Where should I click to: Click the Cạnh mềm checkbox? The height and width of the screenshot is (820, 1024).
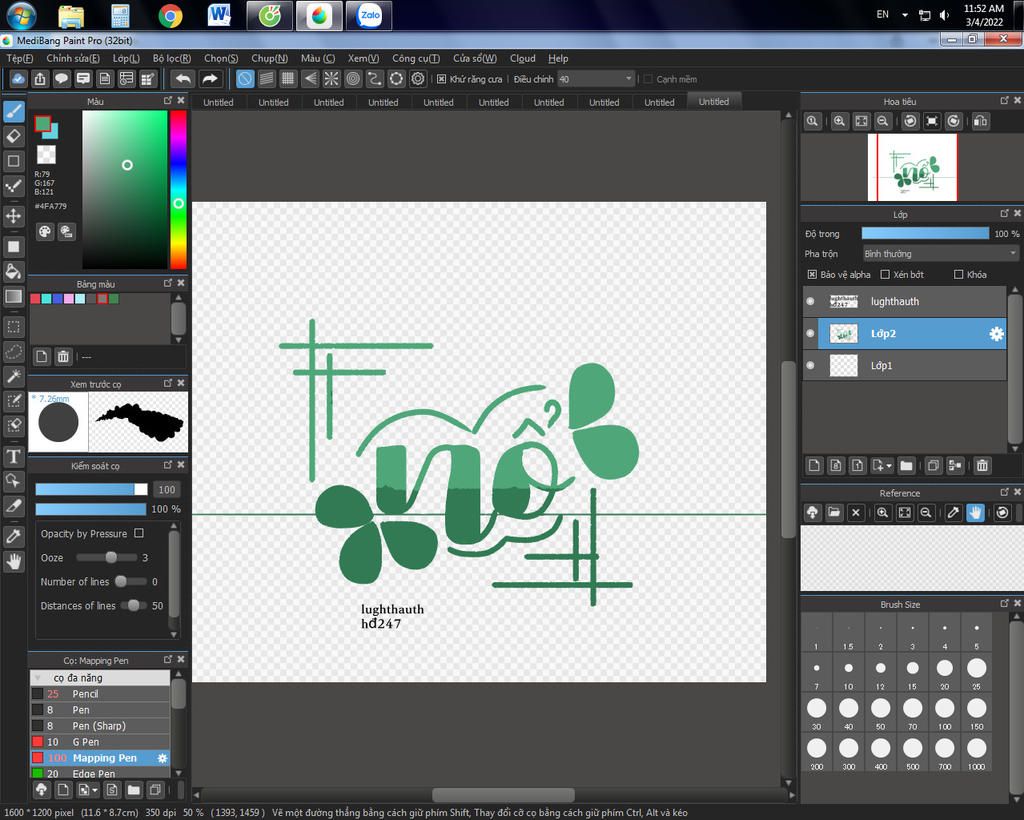(x=648, y=79)
